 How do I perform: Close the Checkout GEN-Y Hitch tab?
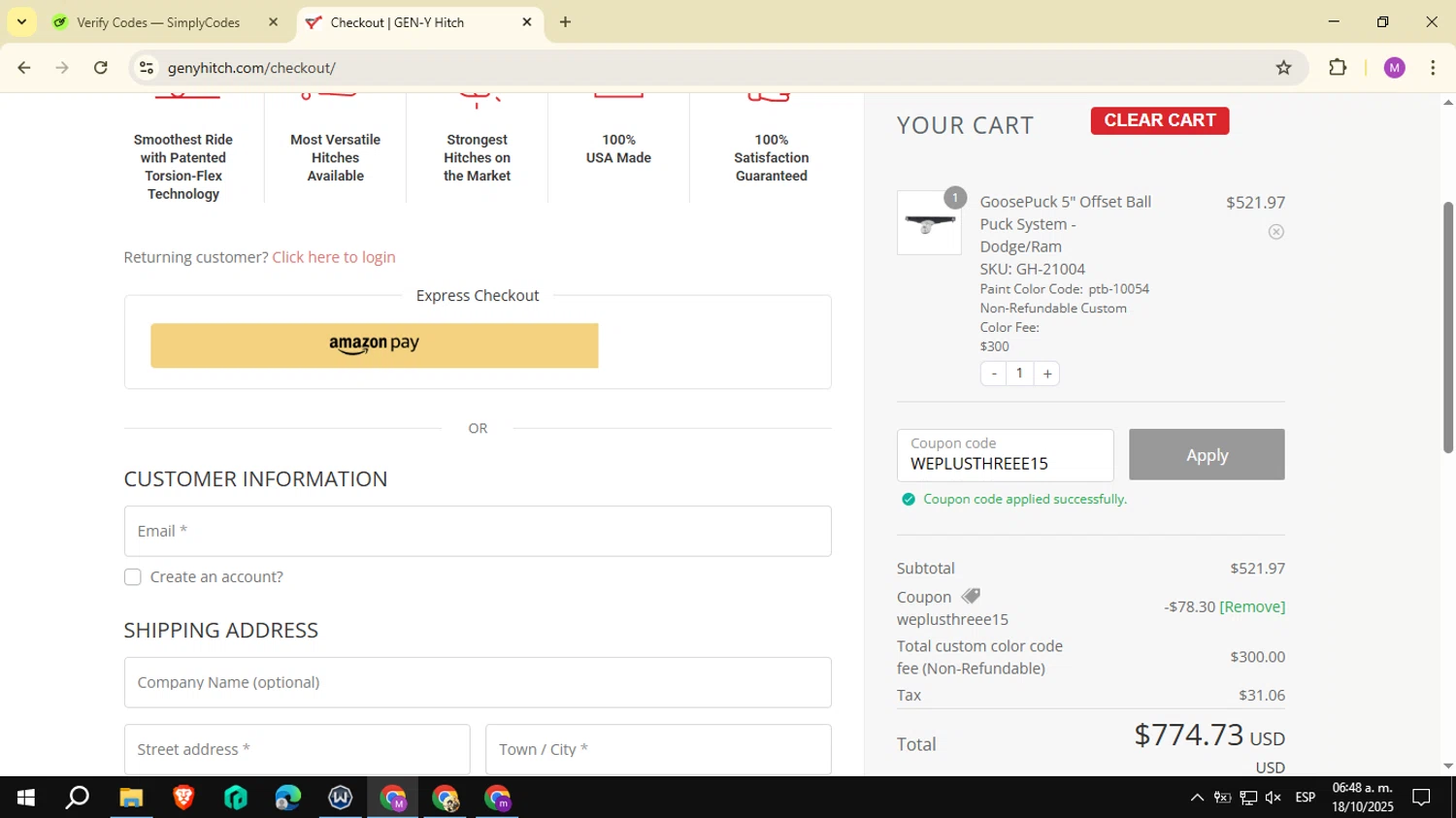coord(527,22)
